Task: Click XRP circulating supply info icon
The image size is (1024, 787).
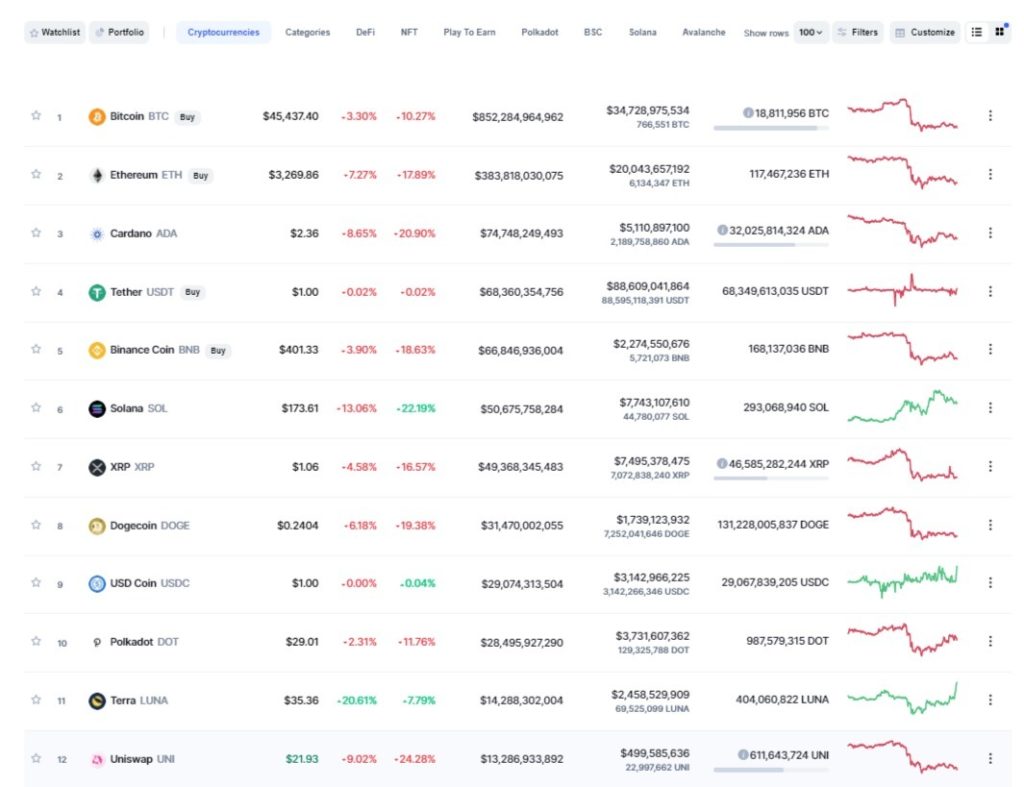Action: [x=721, y=463]
